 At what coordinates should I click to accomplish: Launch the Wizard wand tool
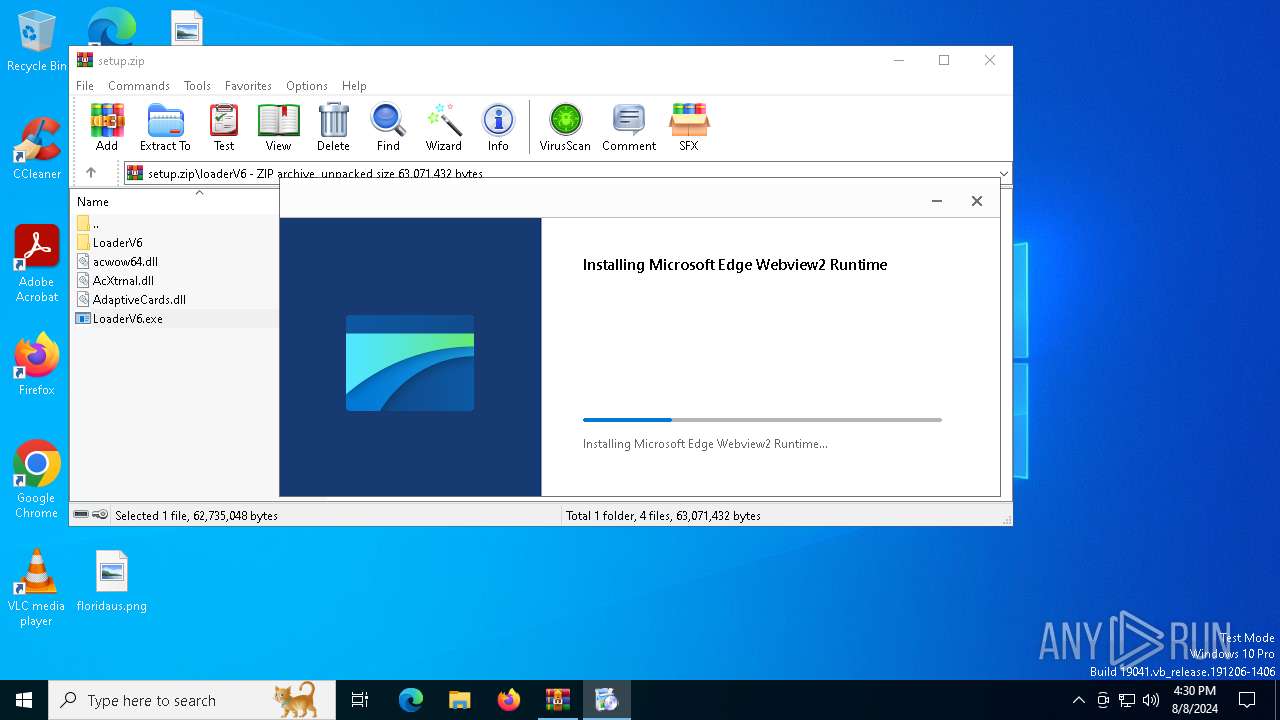[443, 127]
